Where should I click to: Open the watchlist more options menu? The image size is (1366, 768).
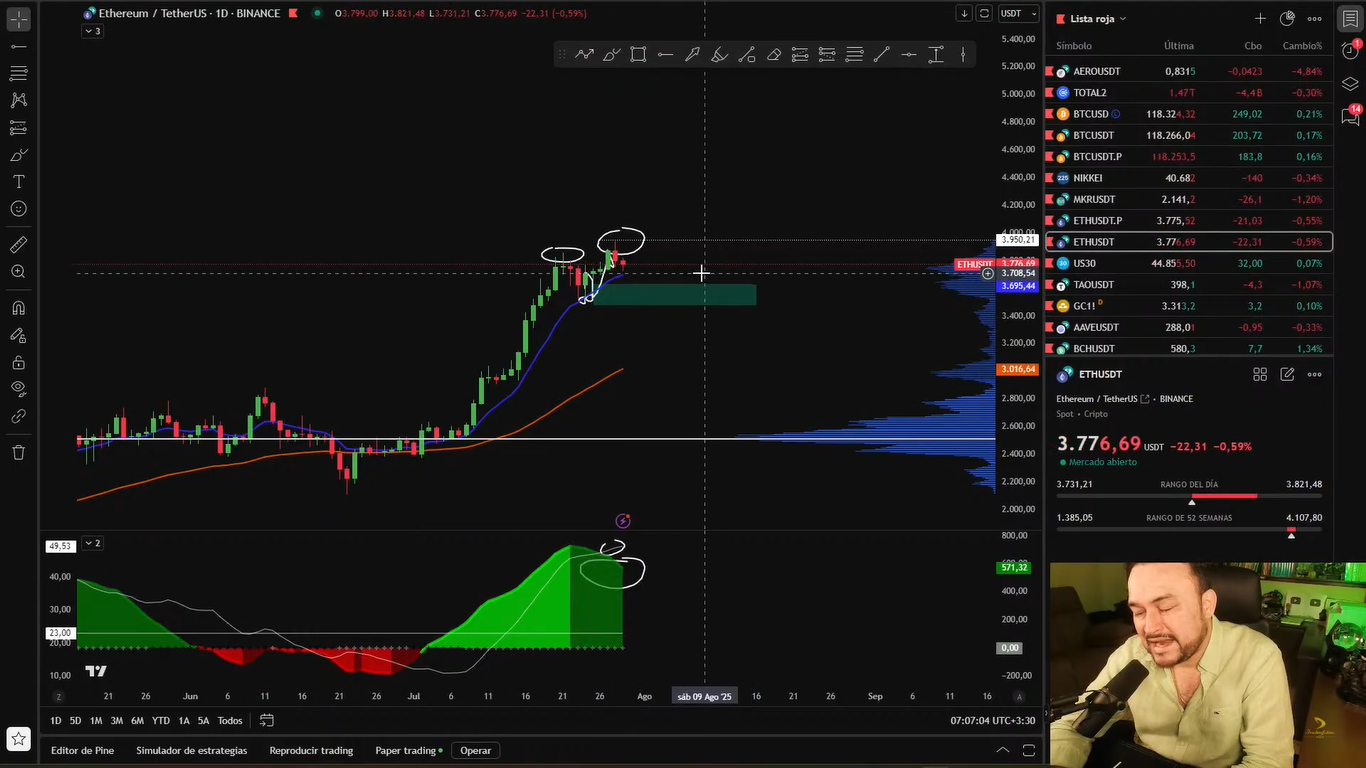click(x=1314, y=19)
